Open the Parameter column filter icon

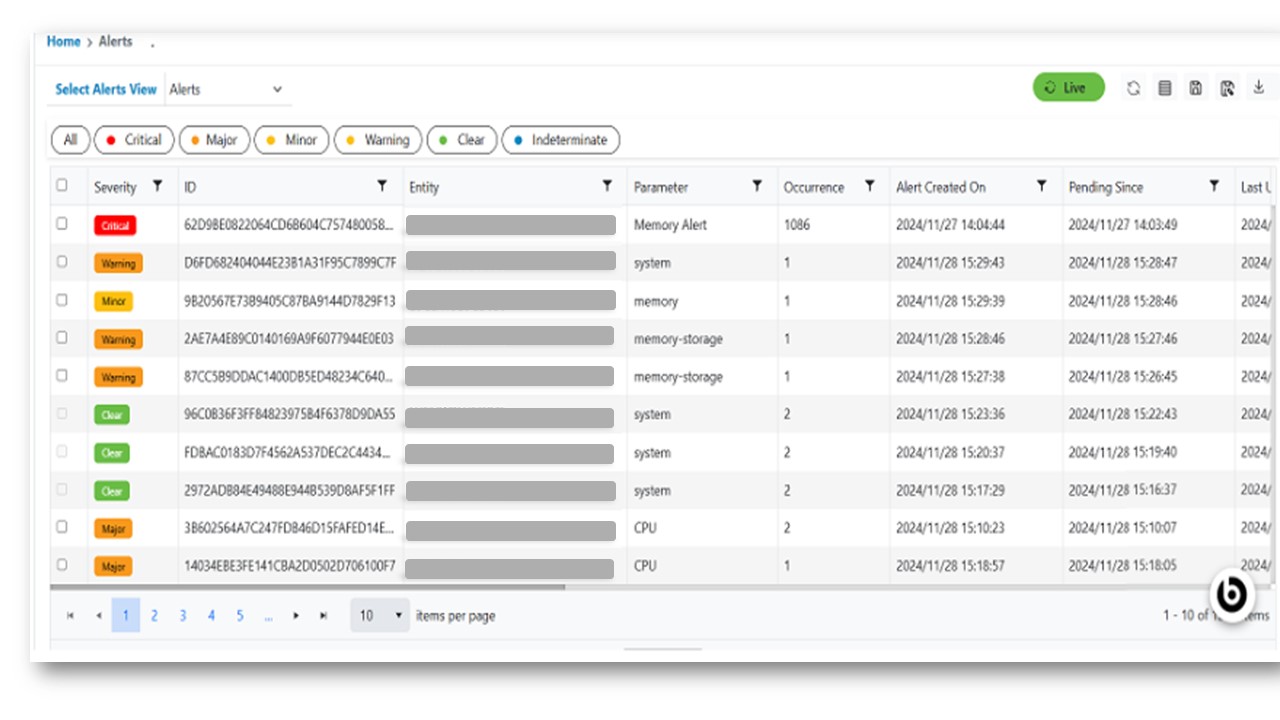pyautogui.click(x=757, y=186)
